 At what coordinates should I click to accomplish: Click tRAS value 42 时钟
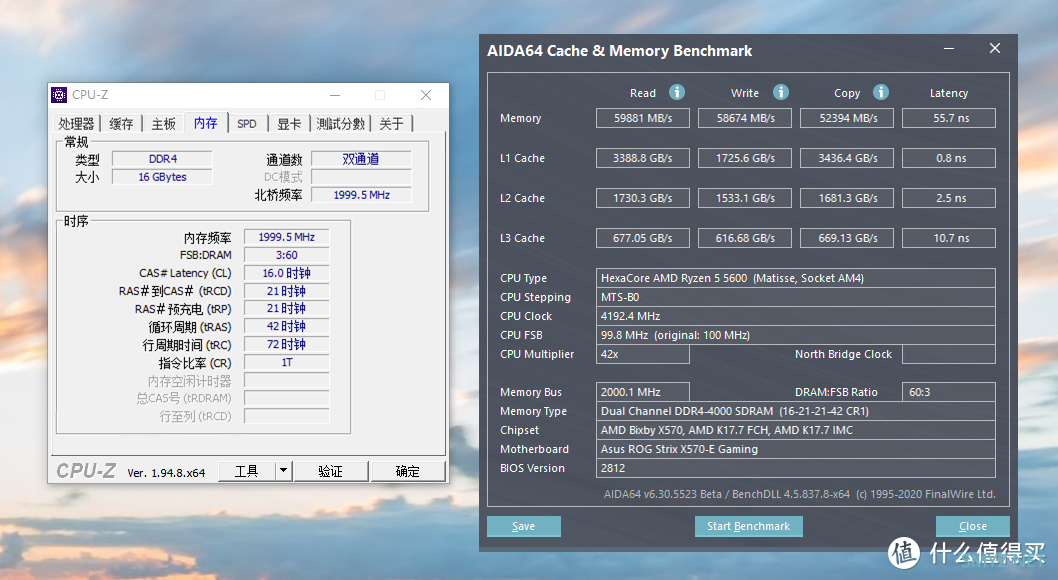coord(287,326)
